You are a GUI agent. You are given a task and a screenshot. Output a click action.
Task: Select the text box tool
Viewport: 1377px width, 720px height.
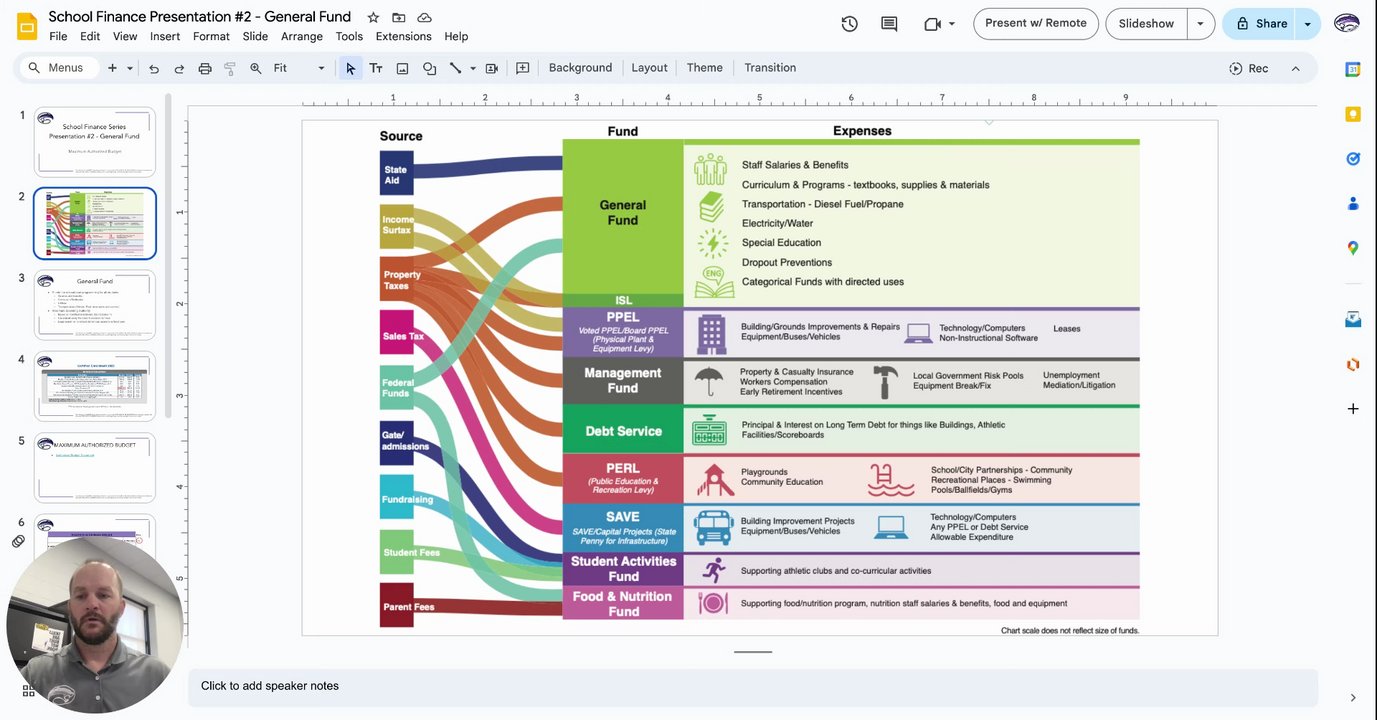click(x=376, y=68)
